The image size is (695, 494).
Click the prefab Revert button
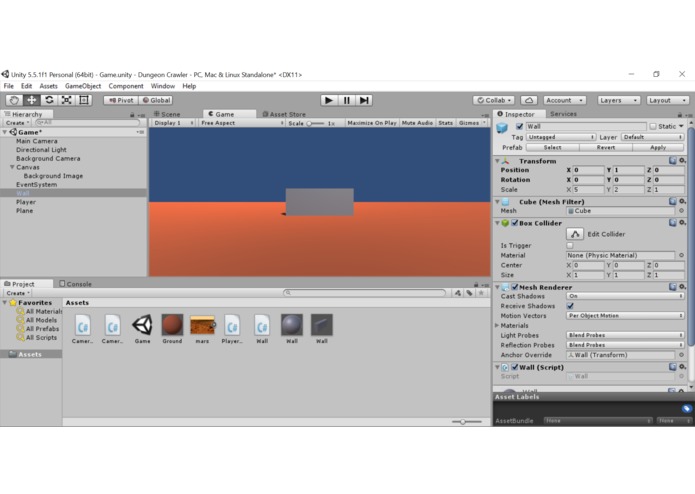click(x=605, y=147)
